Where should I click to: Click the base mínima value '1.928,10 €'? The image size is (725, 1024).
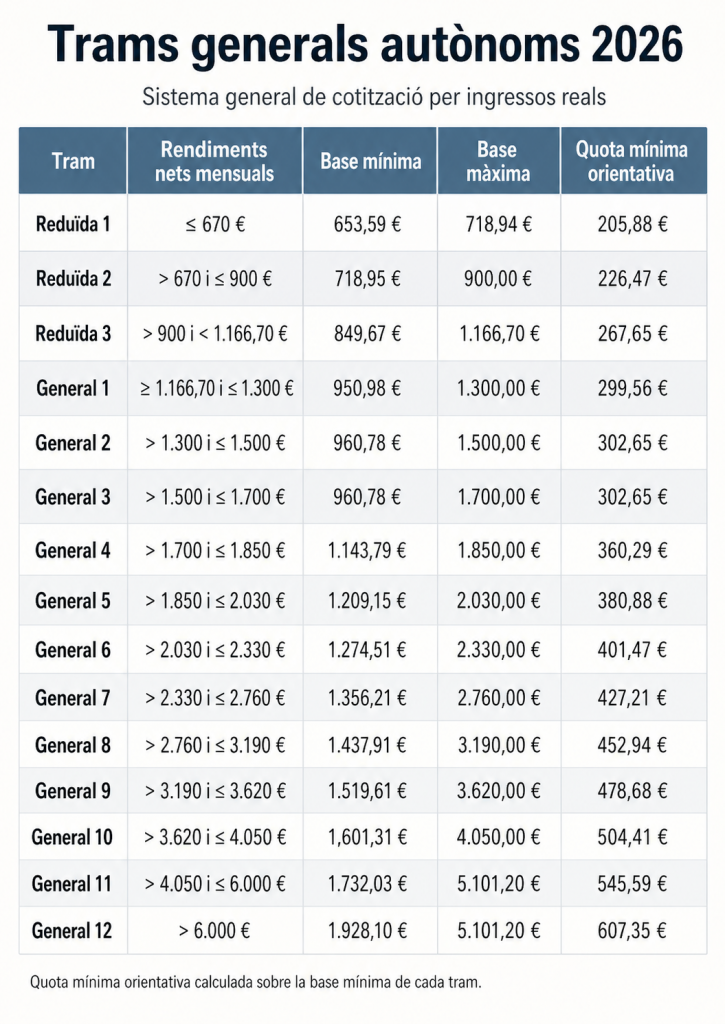coord(370,931)
